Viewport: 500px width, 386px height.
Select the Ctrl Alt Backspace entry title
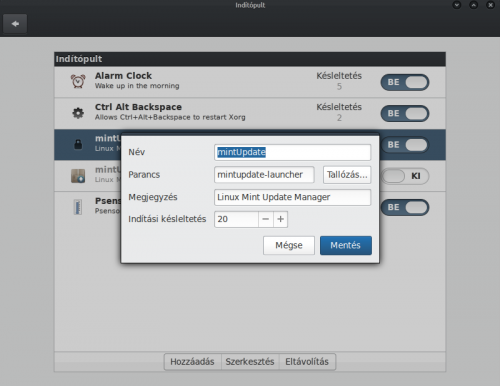(x=138, y=107)
